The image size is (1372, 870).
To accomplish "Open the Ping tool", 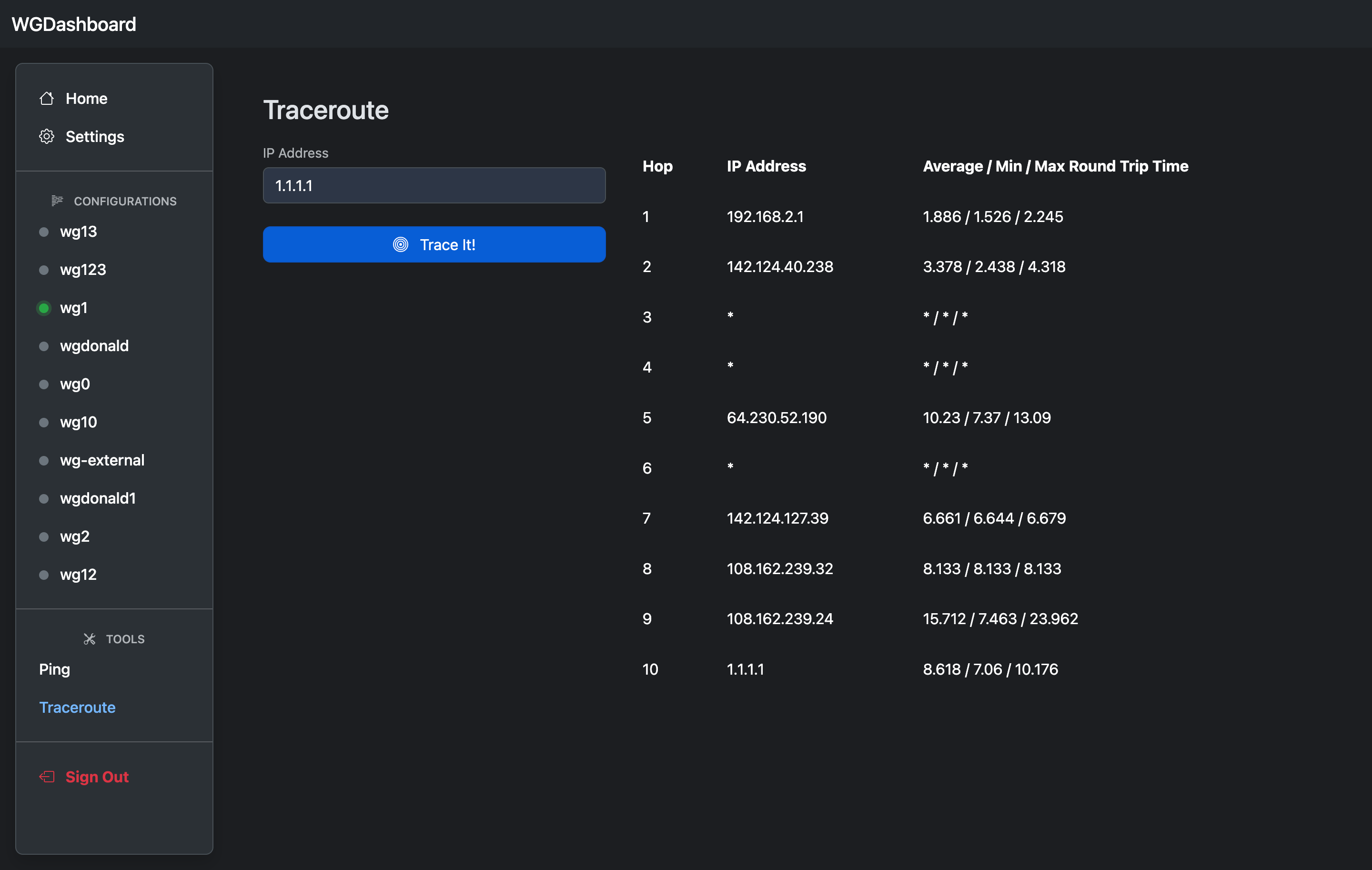I will [54, 669].
